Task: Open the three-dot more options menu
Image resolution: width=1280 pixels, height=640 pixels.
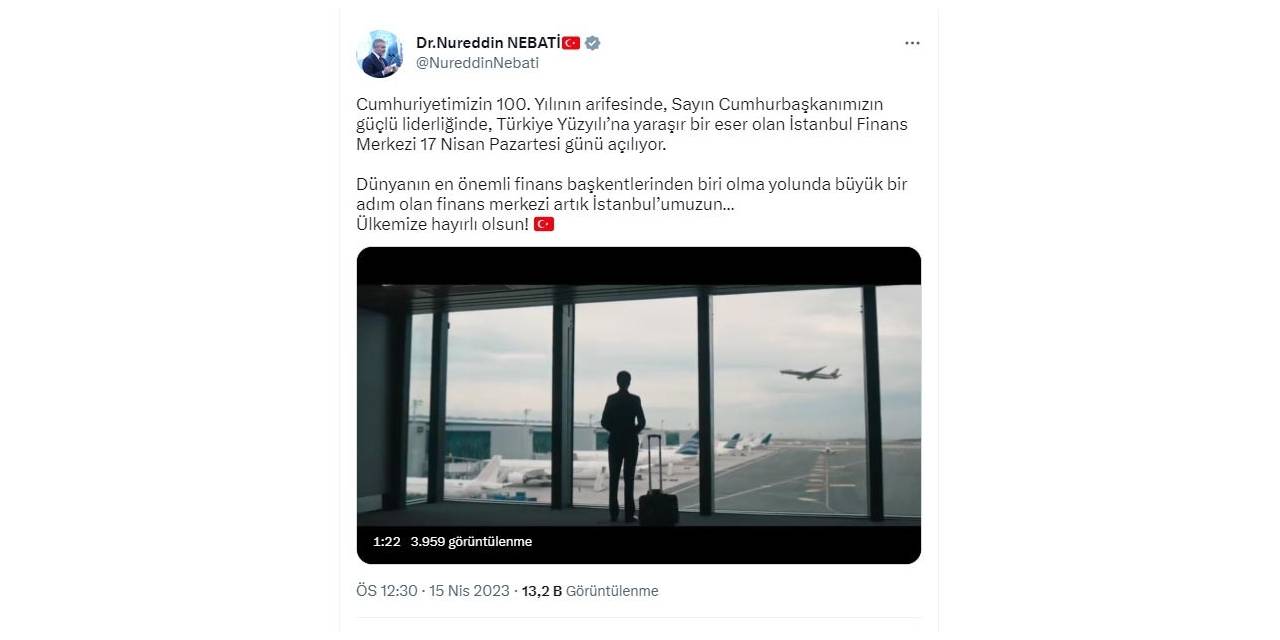Action: click(x=912, y=43)
